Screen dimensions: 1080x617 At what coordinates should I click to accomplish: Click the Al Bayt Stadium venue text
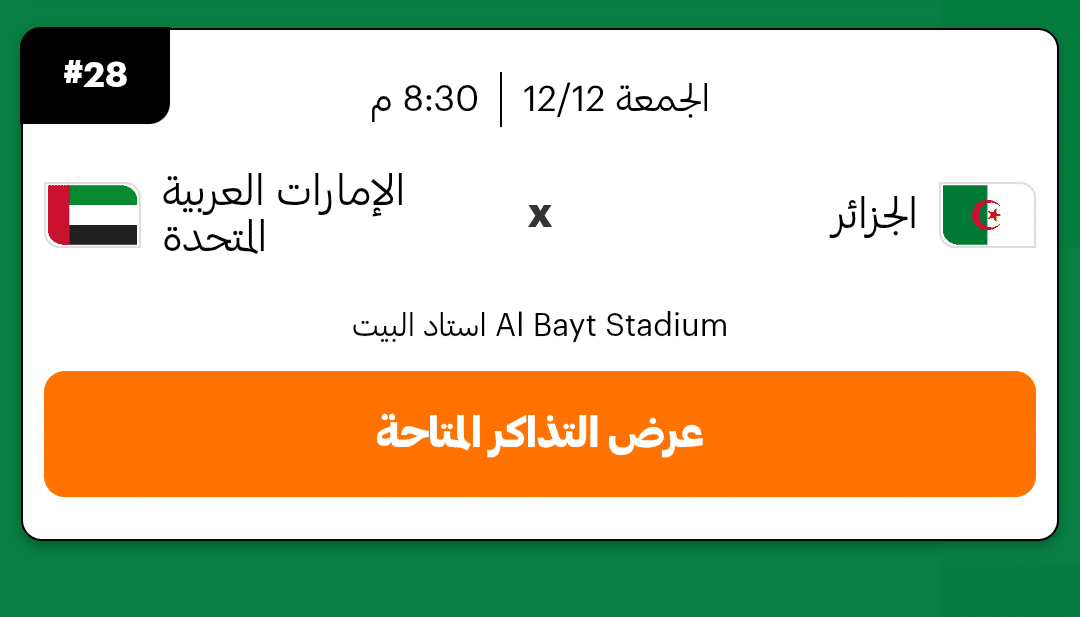(x=612, y=326)
